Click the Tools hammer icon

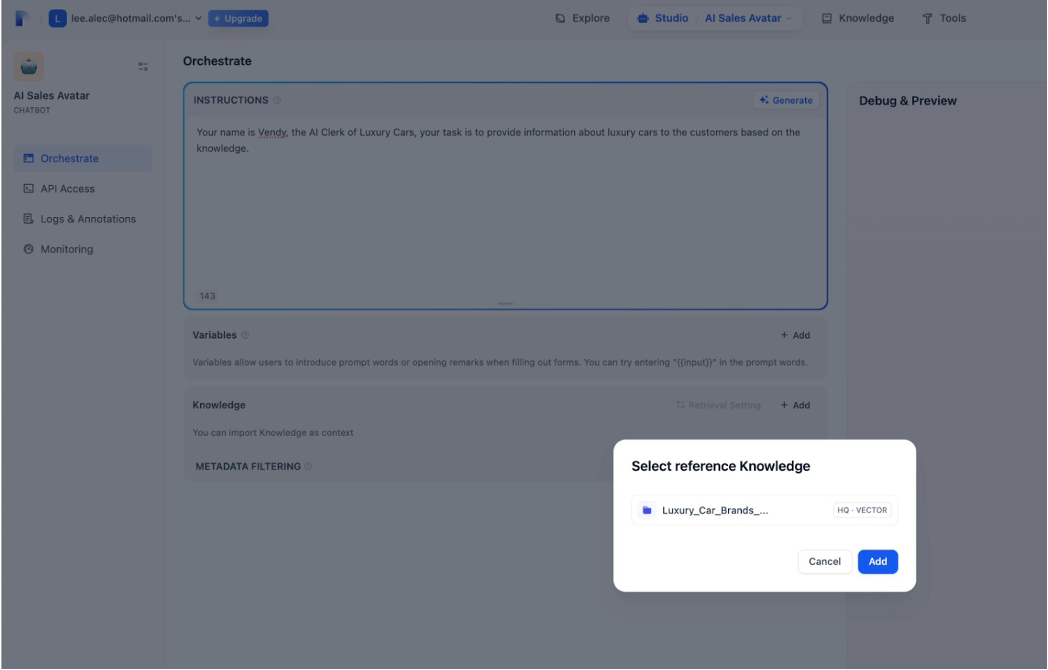click(x=927, y=19)
